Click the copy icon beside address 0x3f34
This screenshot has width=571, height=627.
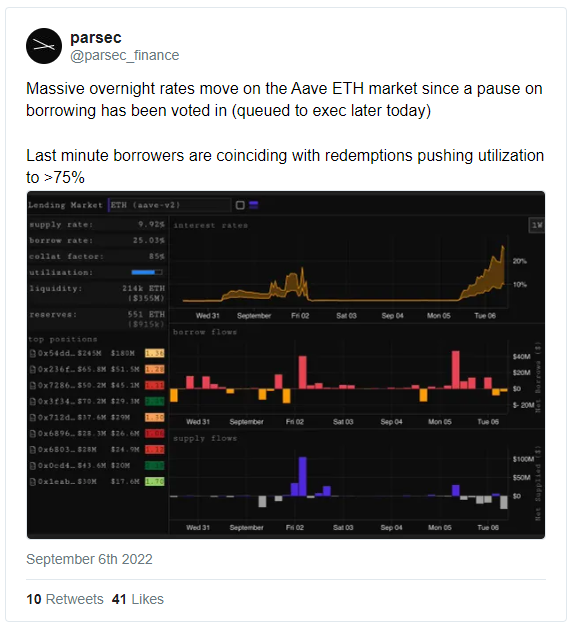tap(33, 401)
